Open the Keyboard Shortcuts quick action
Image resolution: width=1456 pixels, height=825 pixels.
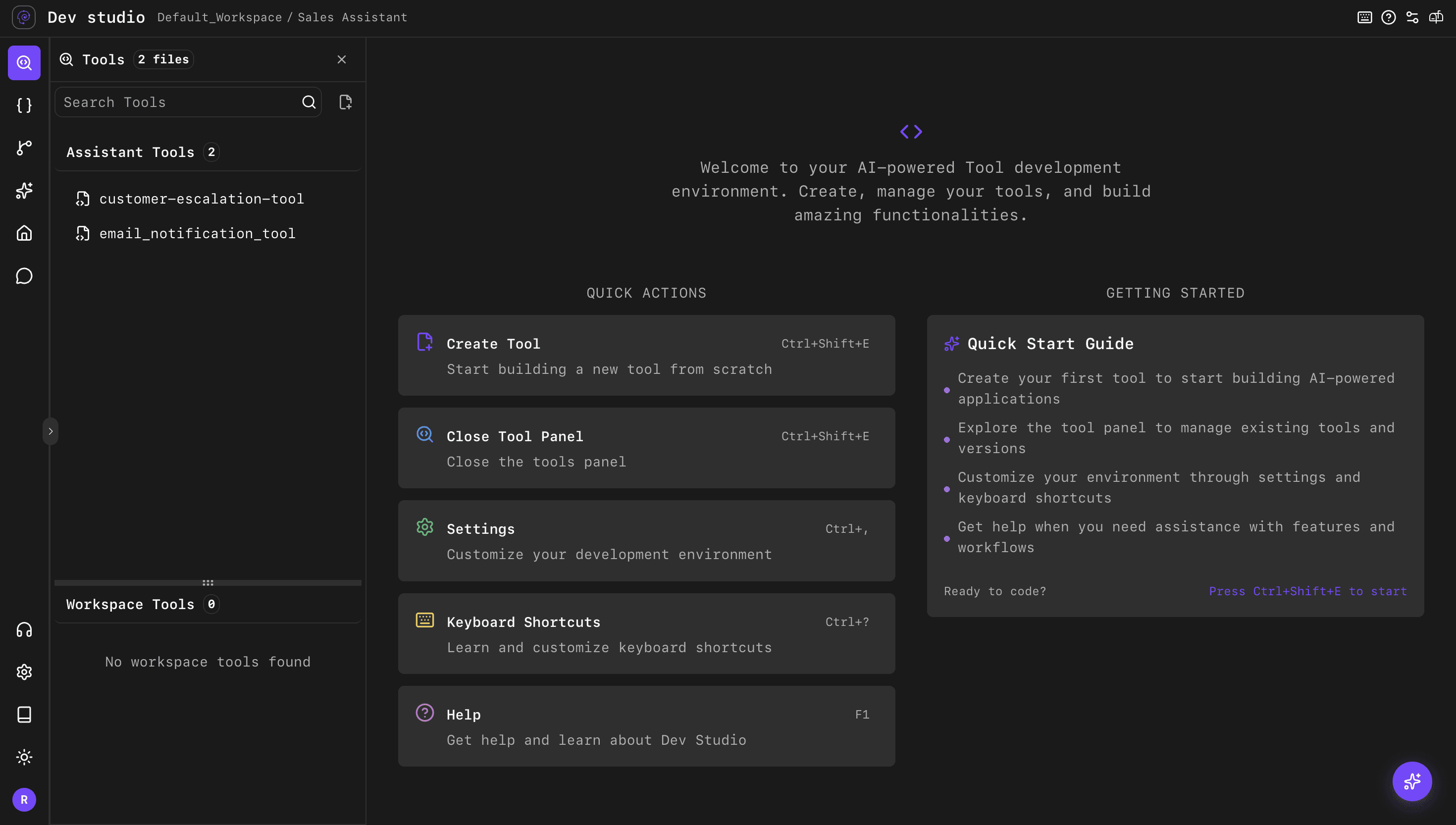[646, 633]
